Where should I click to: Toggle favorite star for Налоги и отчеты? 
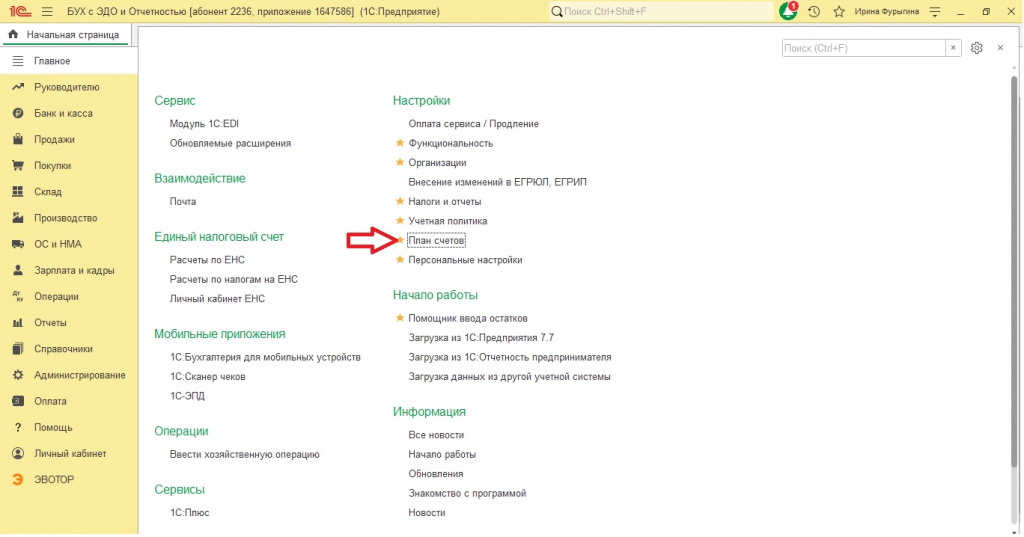400,201
